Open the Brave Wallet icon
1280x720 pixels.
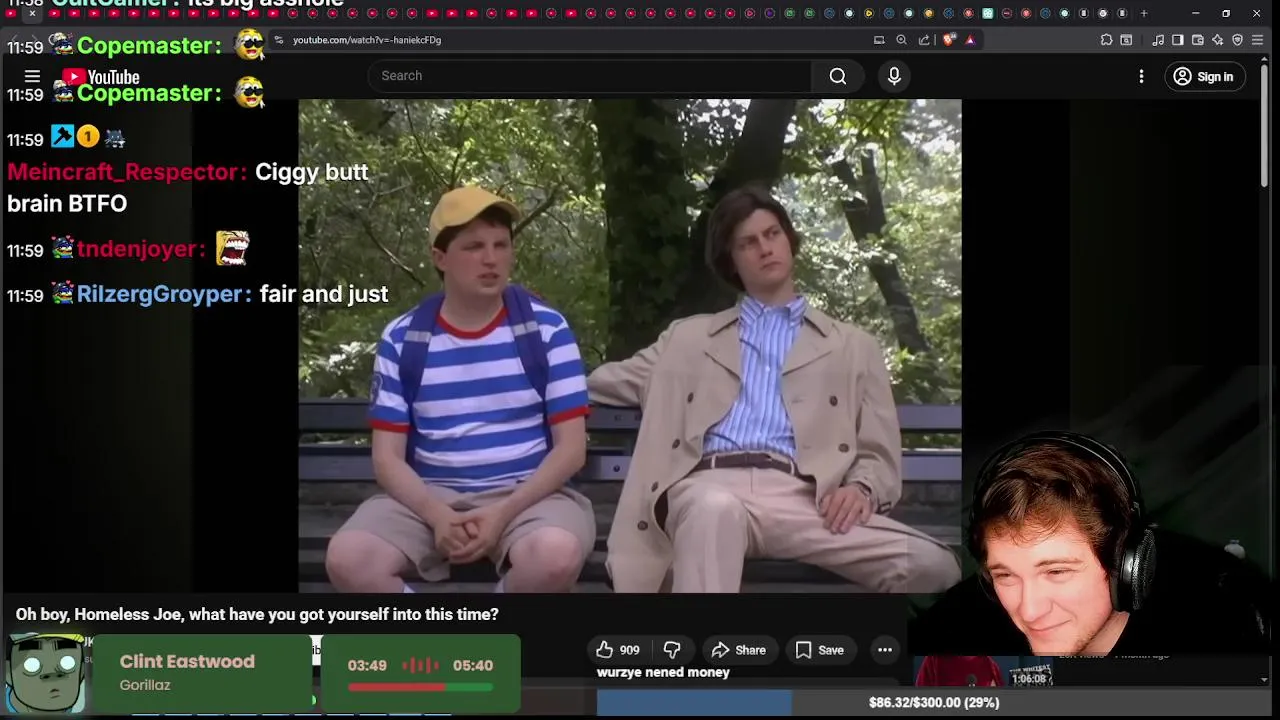click(x=1198, y=40)
